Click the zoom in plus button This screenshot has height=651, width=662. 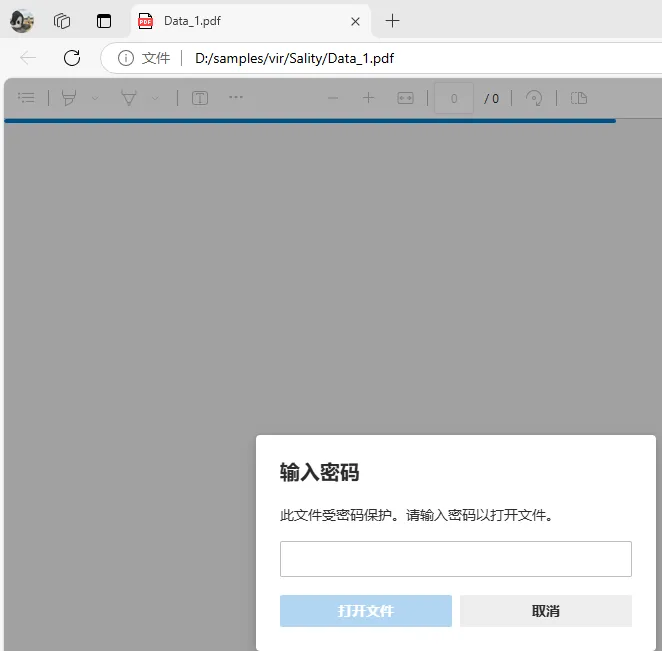[369, 98]
